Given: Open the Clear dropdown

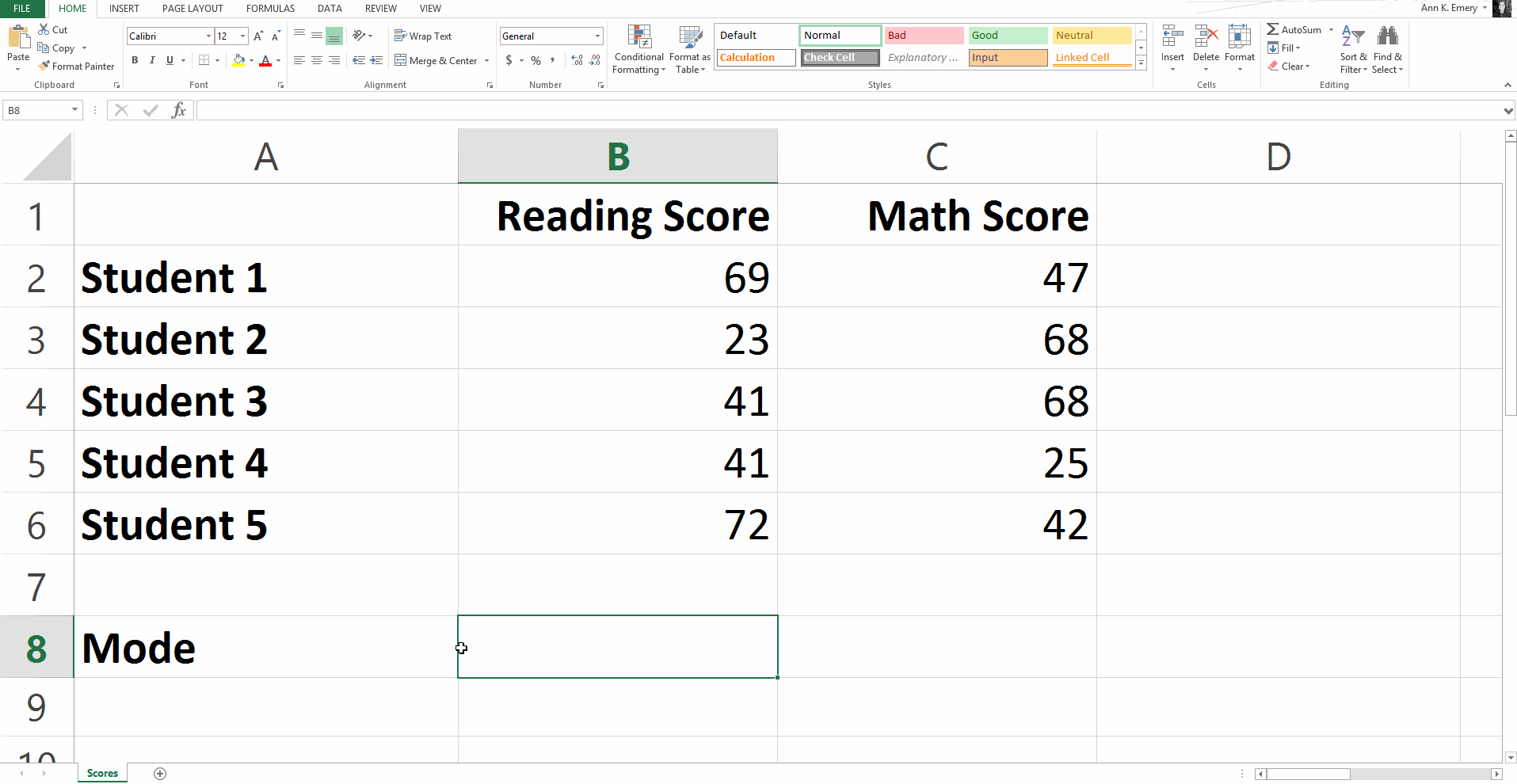Looking at the screenshot, I should coord(1289,67).
